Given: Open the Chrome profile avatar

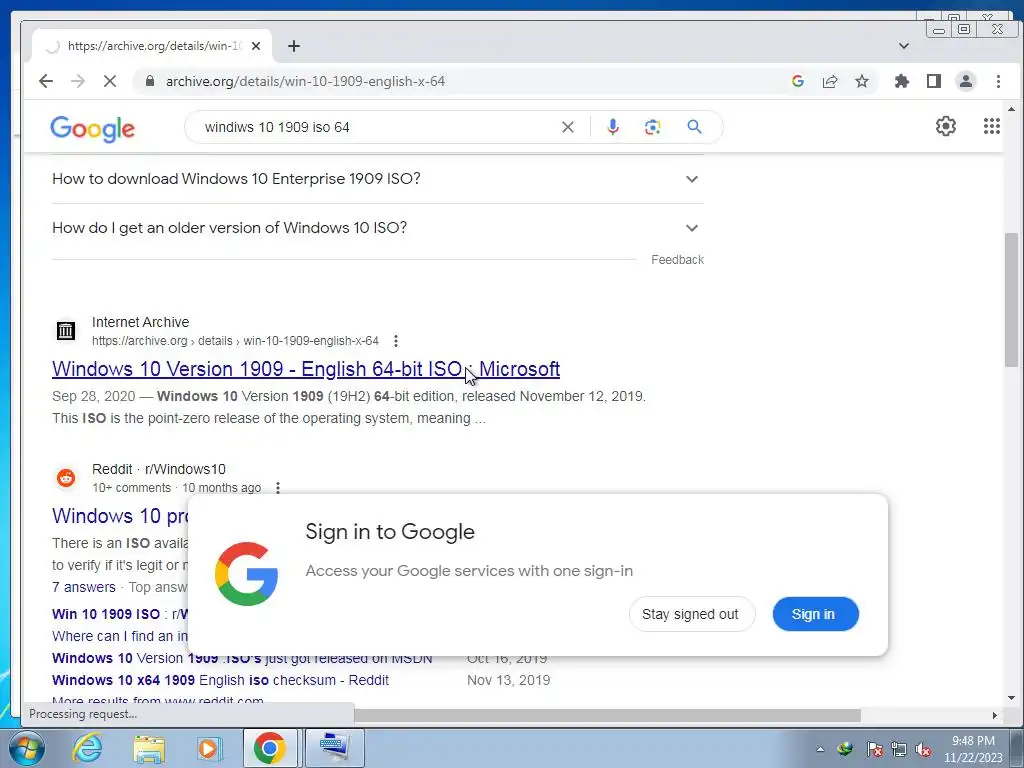Looking at the screenshot, I should pyautogui.click(x=966, y=81).
